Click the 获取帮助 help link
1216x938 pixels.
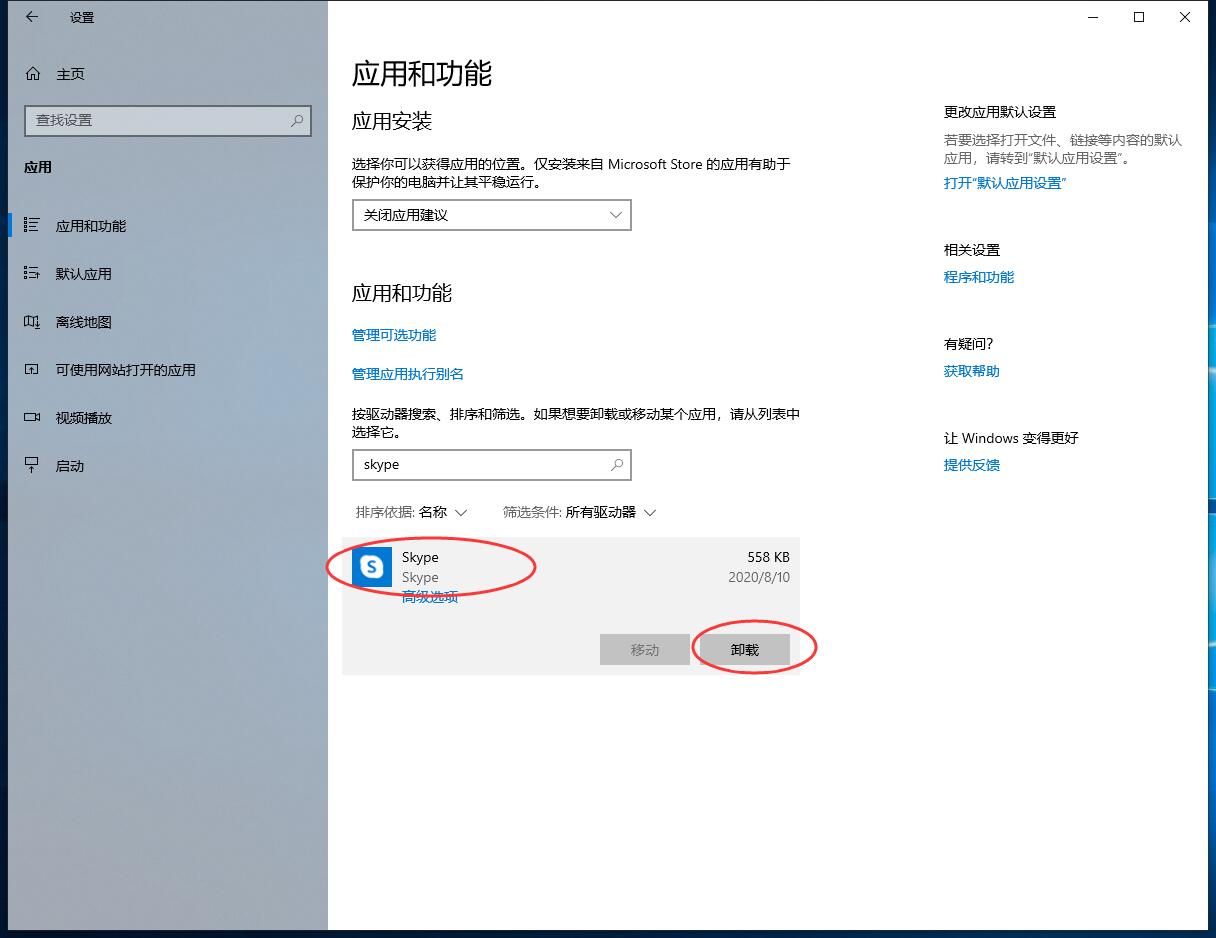pos(971,371)
